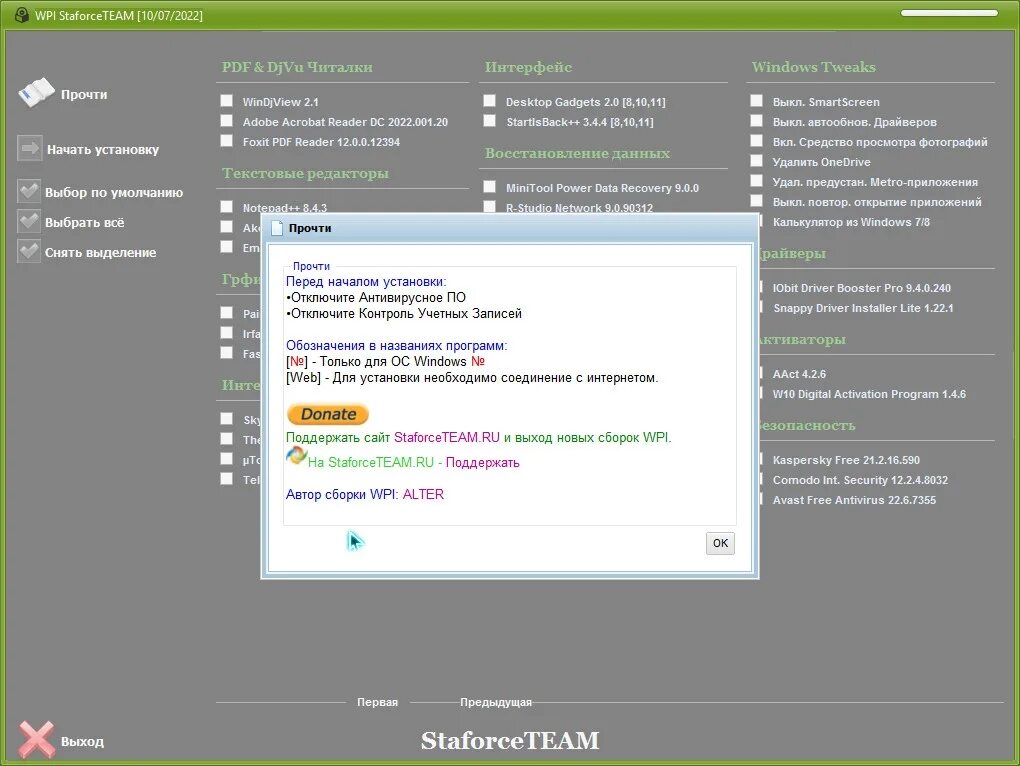Click the Выбрать всё checkmark icon

(29, 221)
